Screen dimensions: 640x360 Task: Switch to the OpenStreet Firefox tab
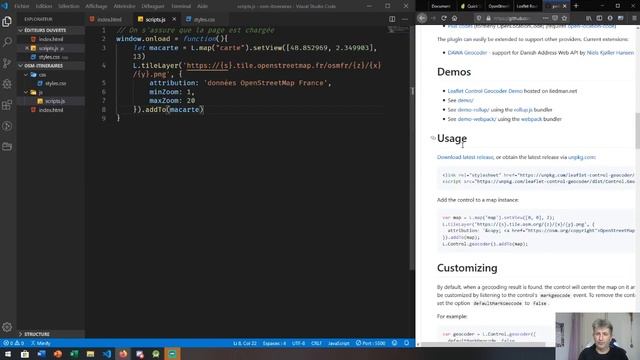498,6
